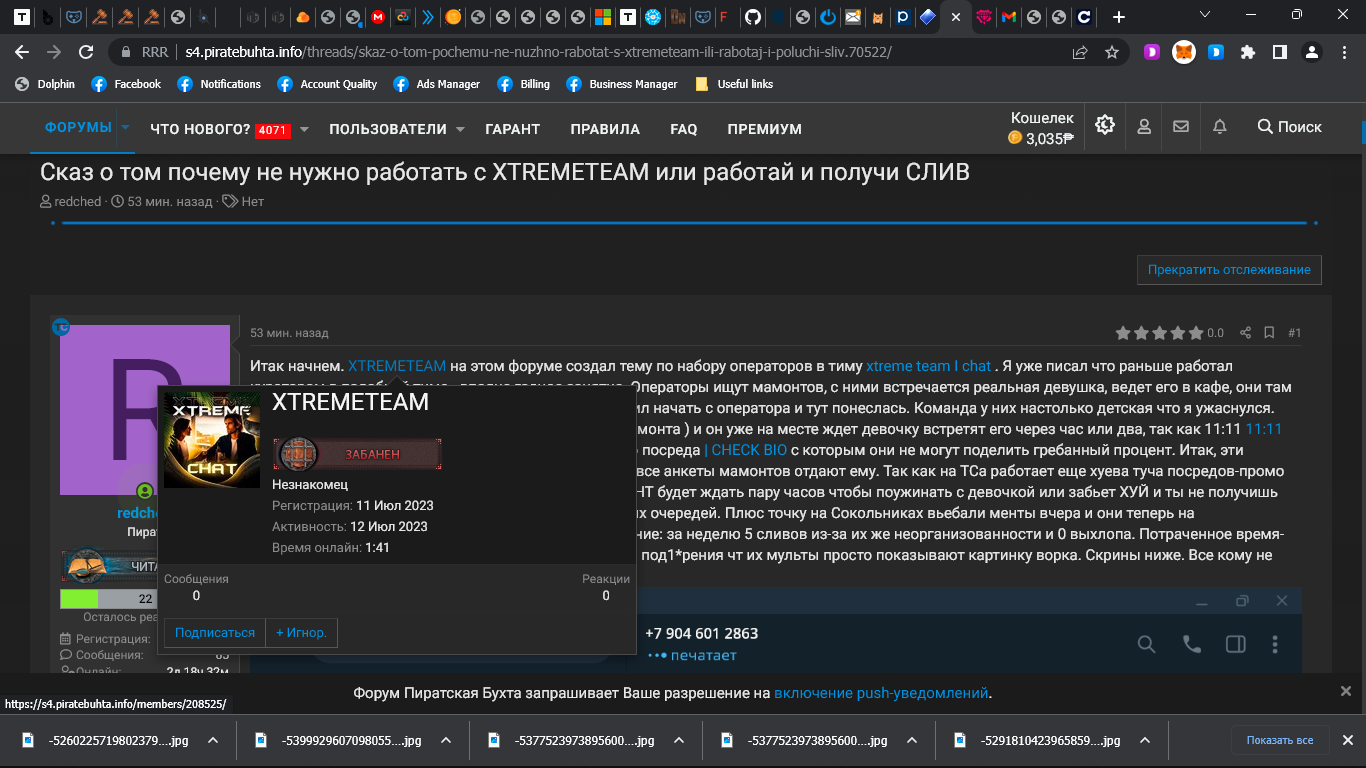Go back with browser back arrow
Screen dimensions: 1366x768
(21, 52)
